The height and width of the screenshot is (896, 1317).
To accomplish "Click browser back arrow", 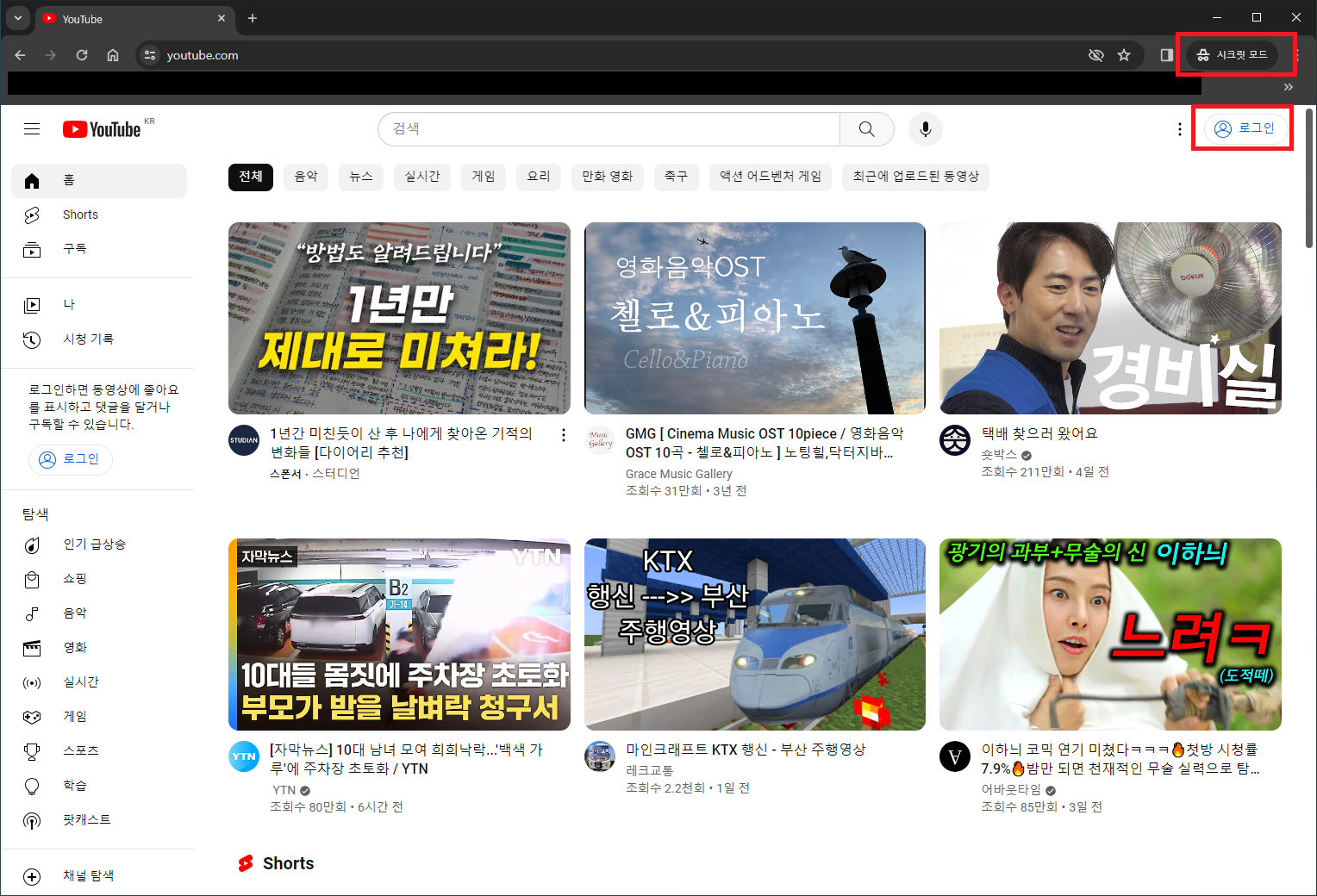I will click(20, 55).
